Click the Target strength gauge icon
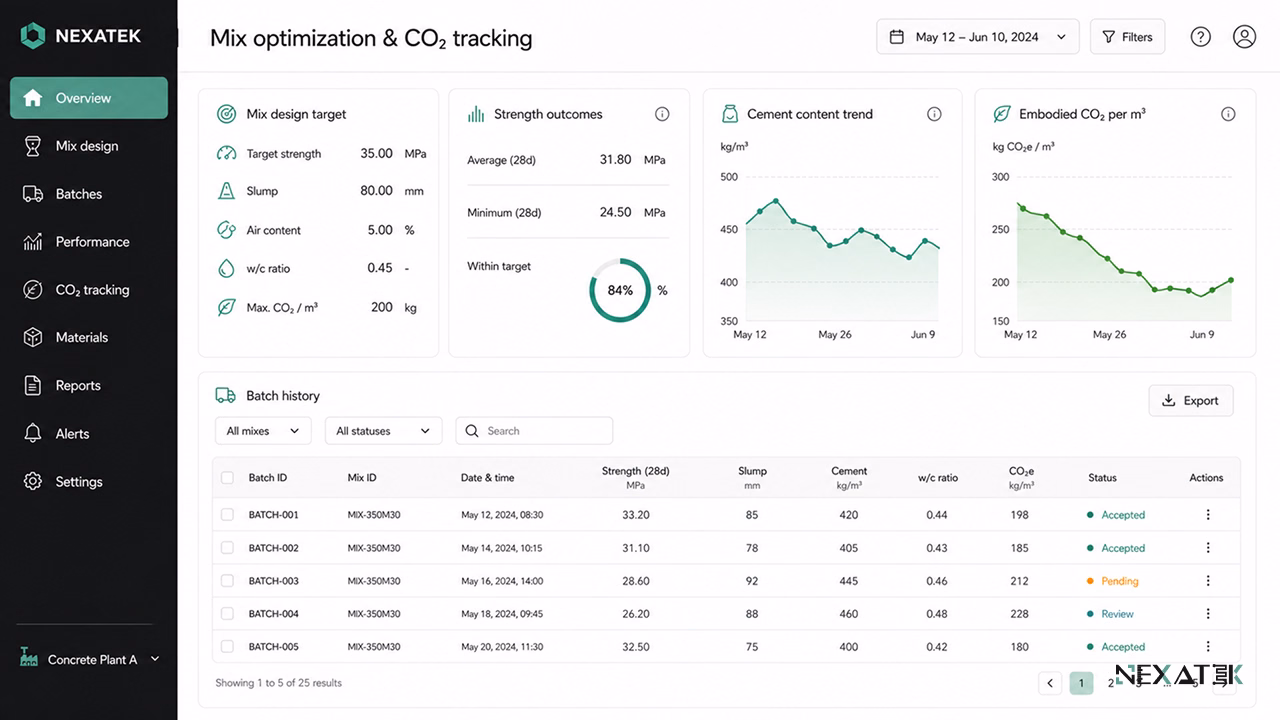The image size is (1280, 720). coord(226,154)
